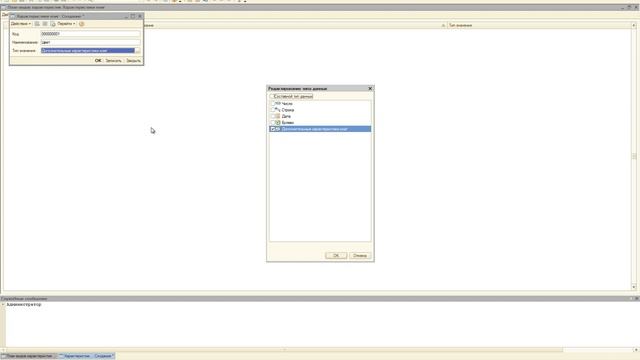Switch to the first window tab at bottom

click(x=29, y=356)
